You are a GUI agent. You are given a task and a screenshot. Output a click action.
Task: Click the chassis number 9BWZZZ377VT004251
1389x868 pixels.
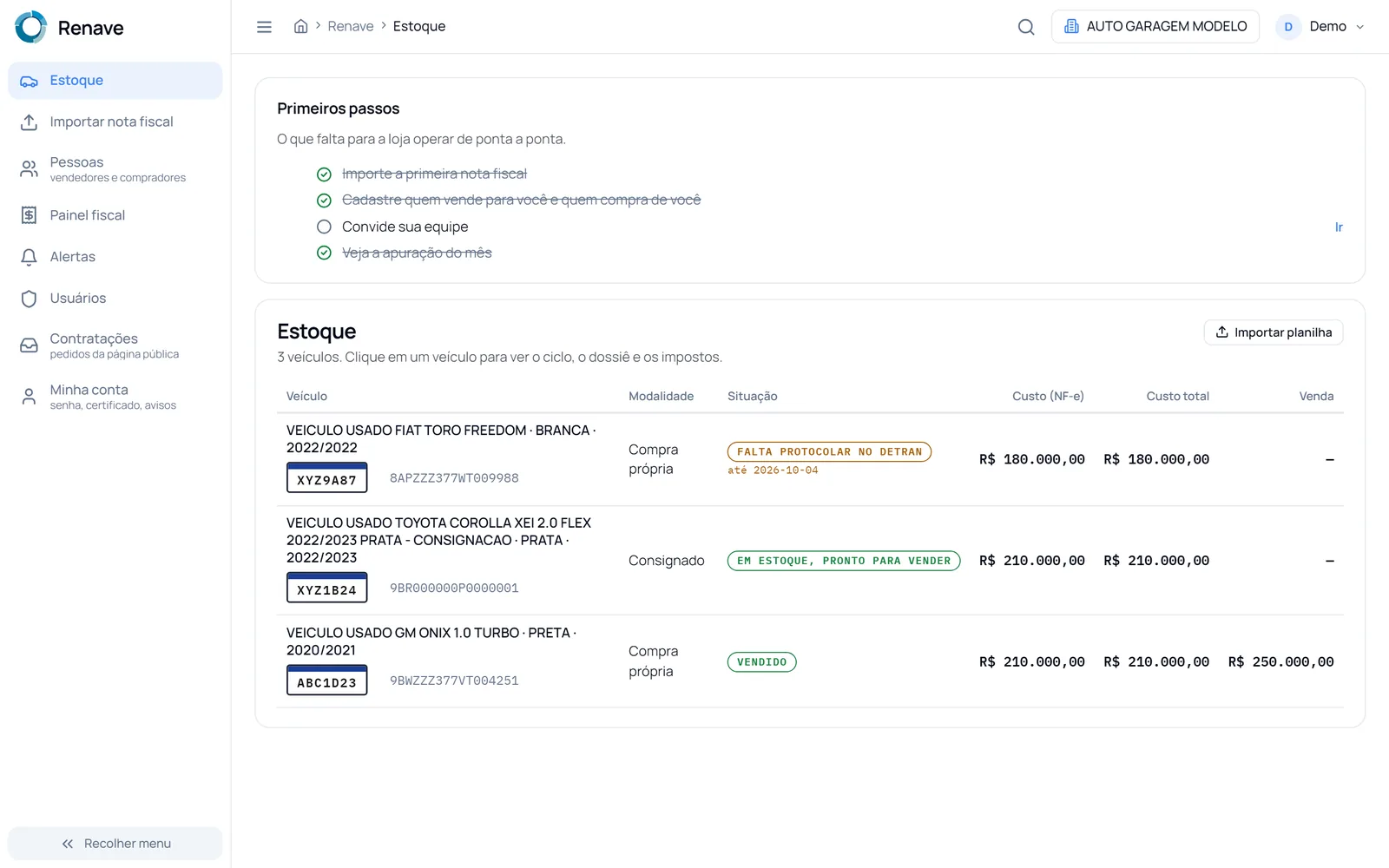tap(454, 681)
